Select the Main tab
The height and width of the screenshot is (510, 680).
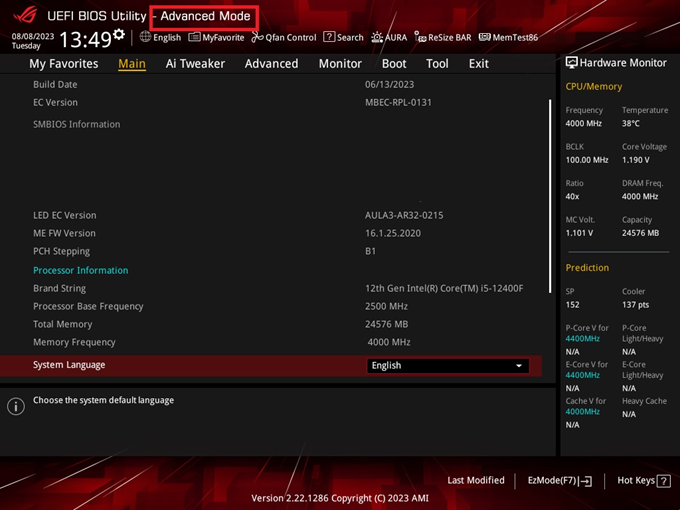pyautogui.click(x=132, y=64)
